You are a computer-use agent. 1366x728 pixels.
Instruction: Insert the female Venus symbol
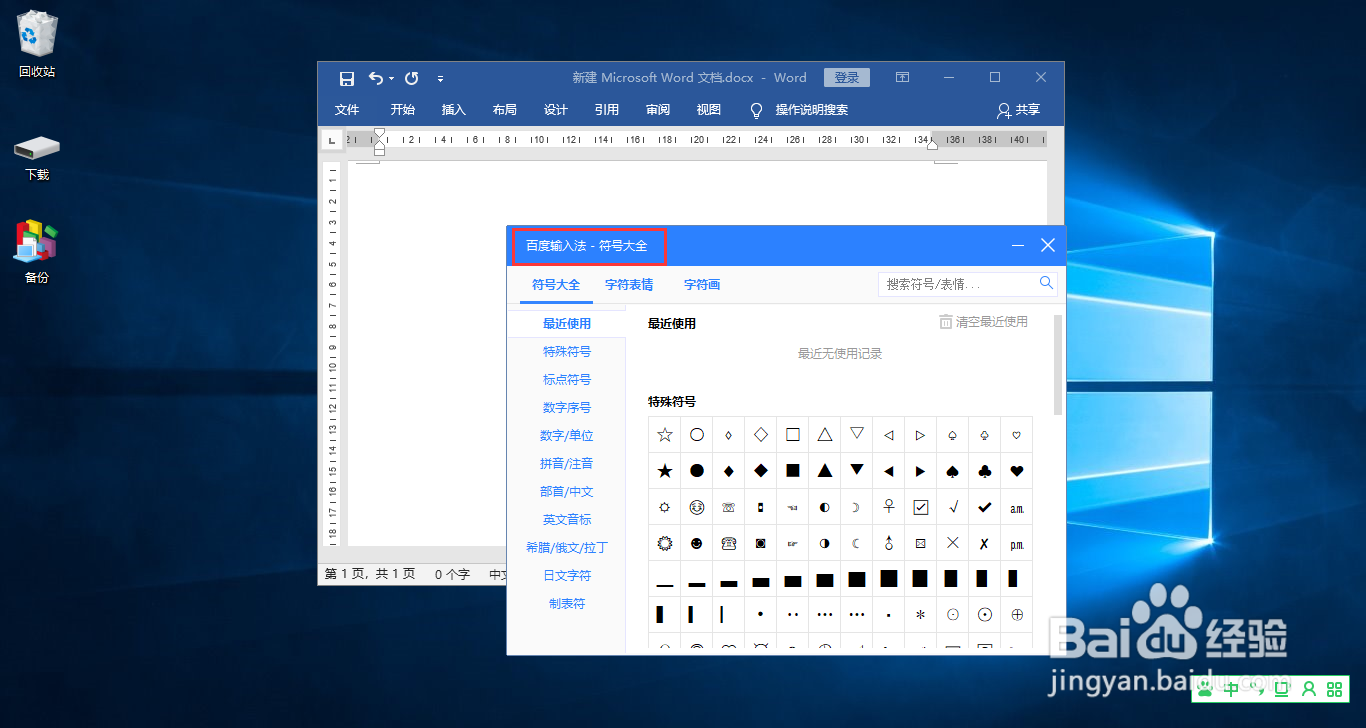(x=889, y=507)
